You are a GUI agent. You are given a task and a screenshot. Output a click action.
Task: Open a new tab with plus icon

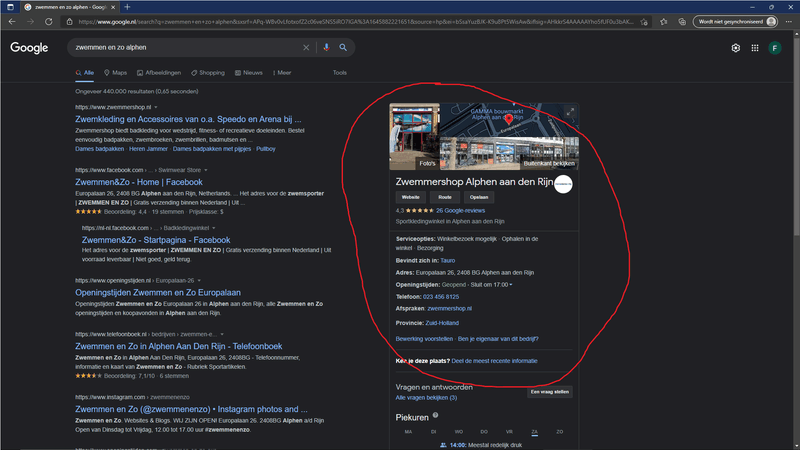(x=127, y=7)
